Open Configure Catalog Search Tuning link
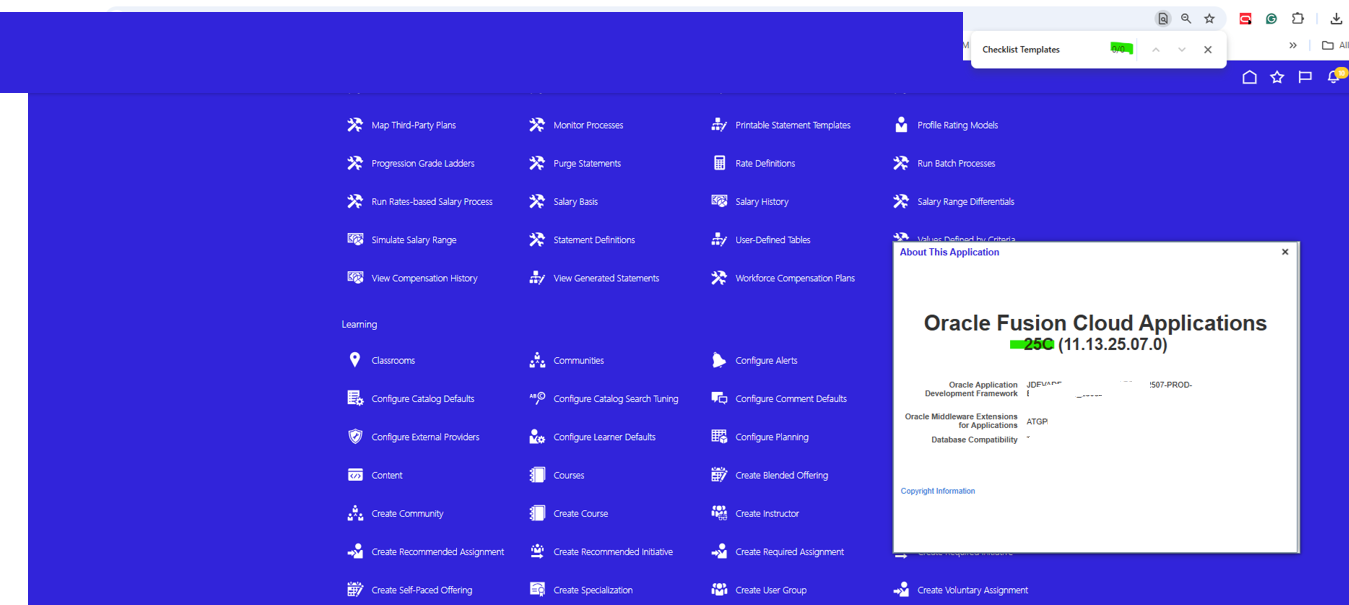1349x605 pixels. 616,399
